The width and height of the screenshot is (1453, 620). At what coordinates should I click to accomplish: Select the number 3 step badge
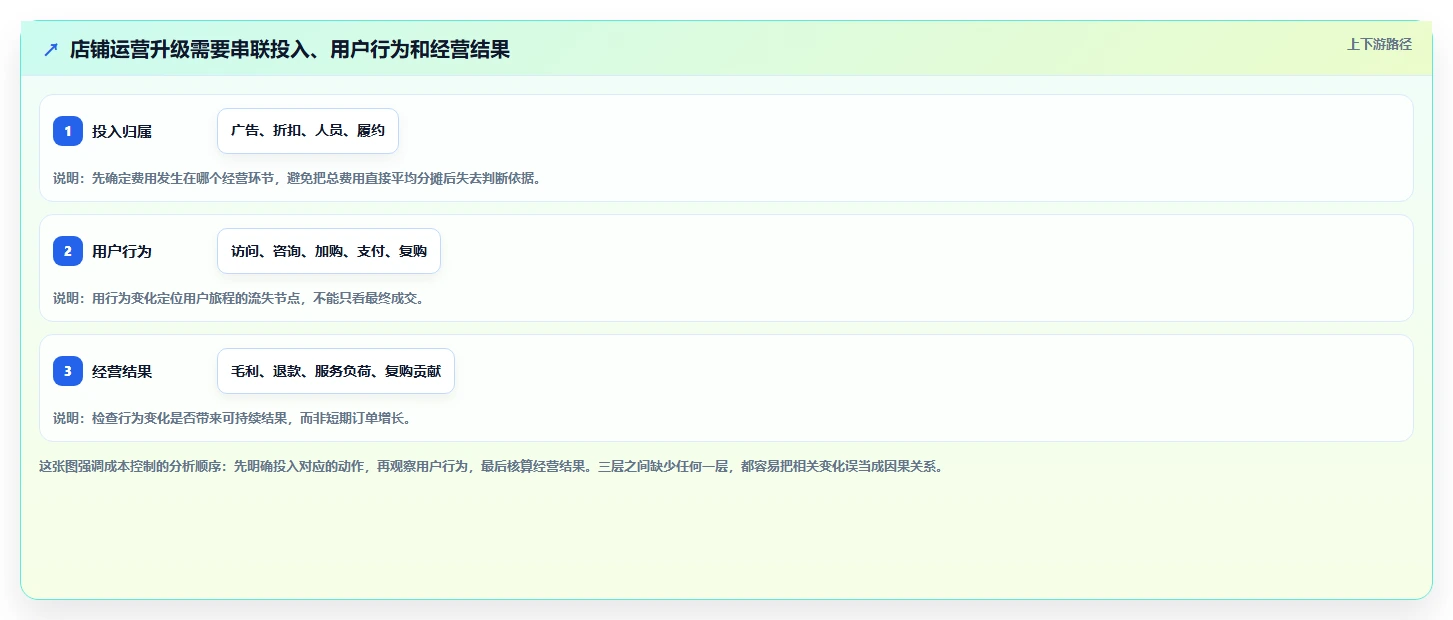point(68,371)
